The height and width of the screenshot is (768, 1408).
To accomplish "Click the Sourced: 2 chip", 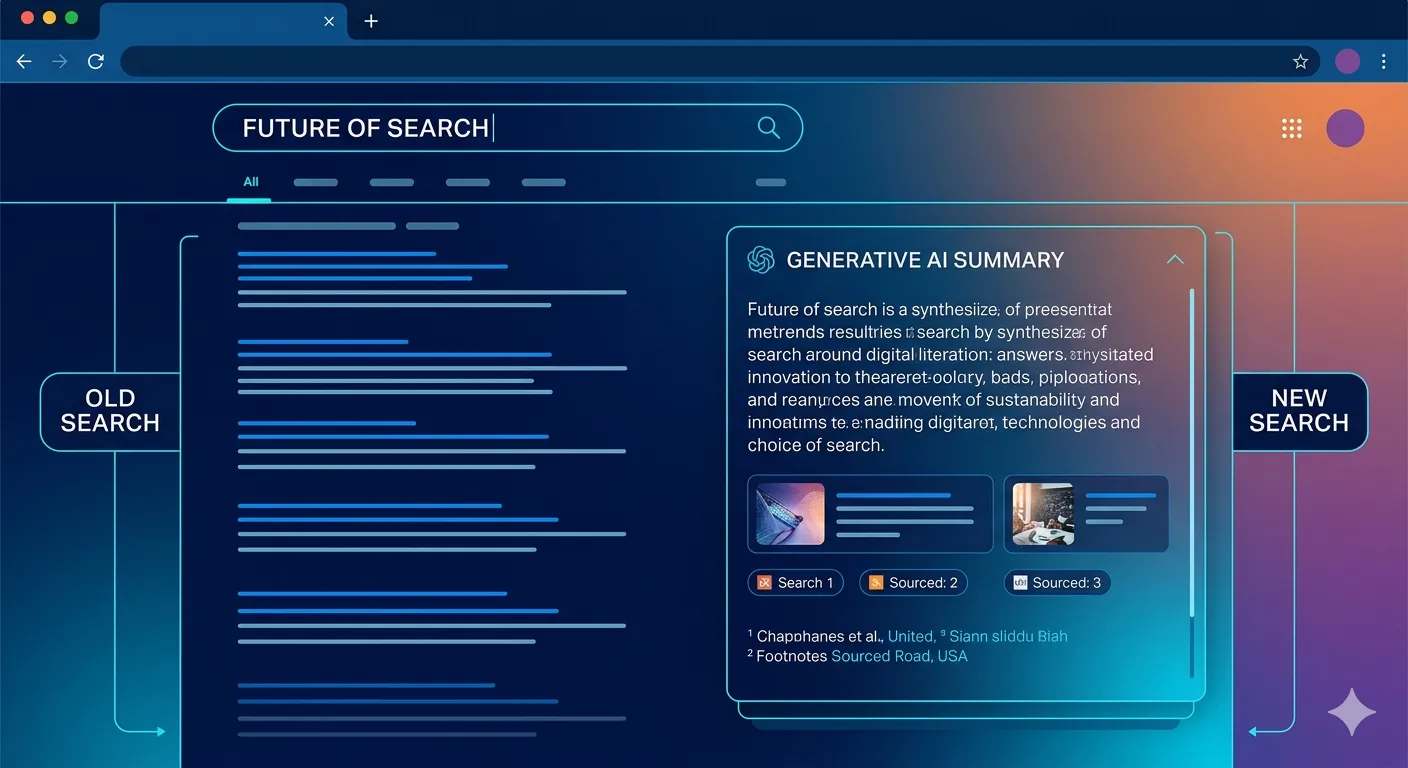I will click(913, 583).
